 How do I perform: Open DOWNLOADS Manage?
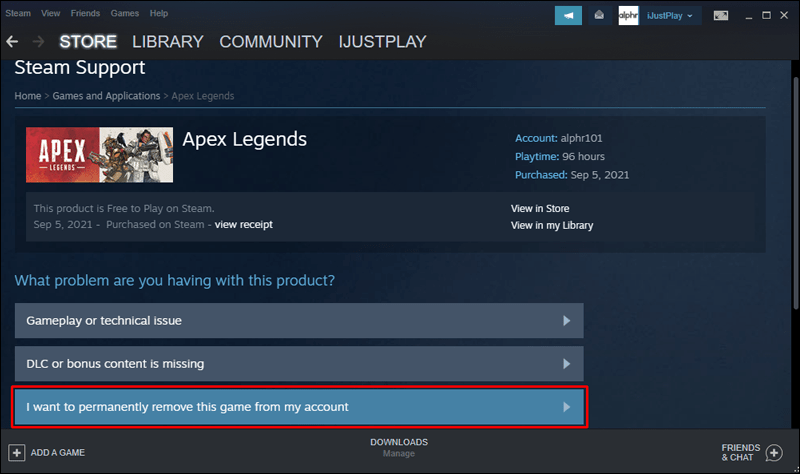pyautogui.click(x=399, y=447)
